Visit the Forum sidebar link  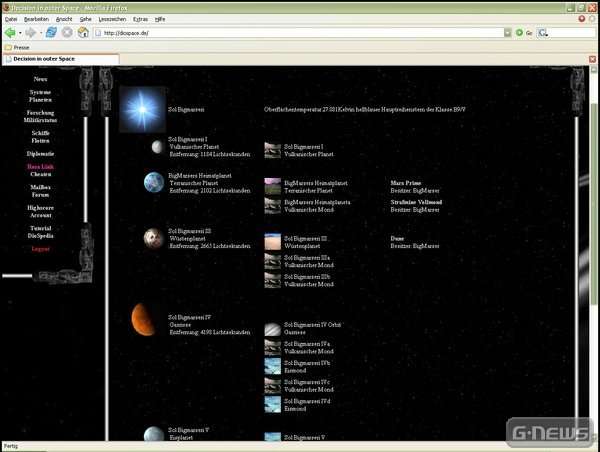click(40, 195)
